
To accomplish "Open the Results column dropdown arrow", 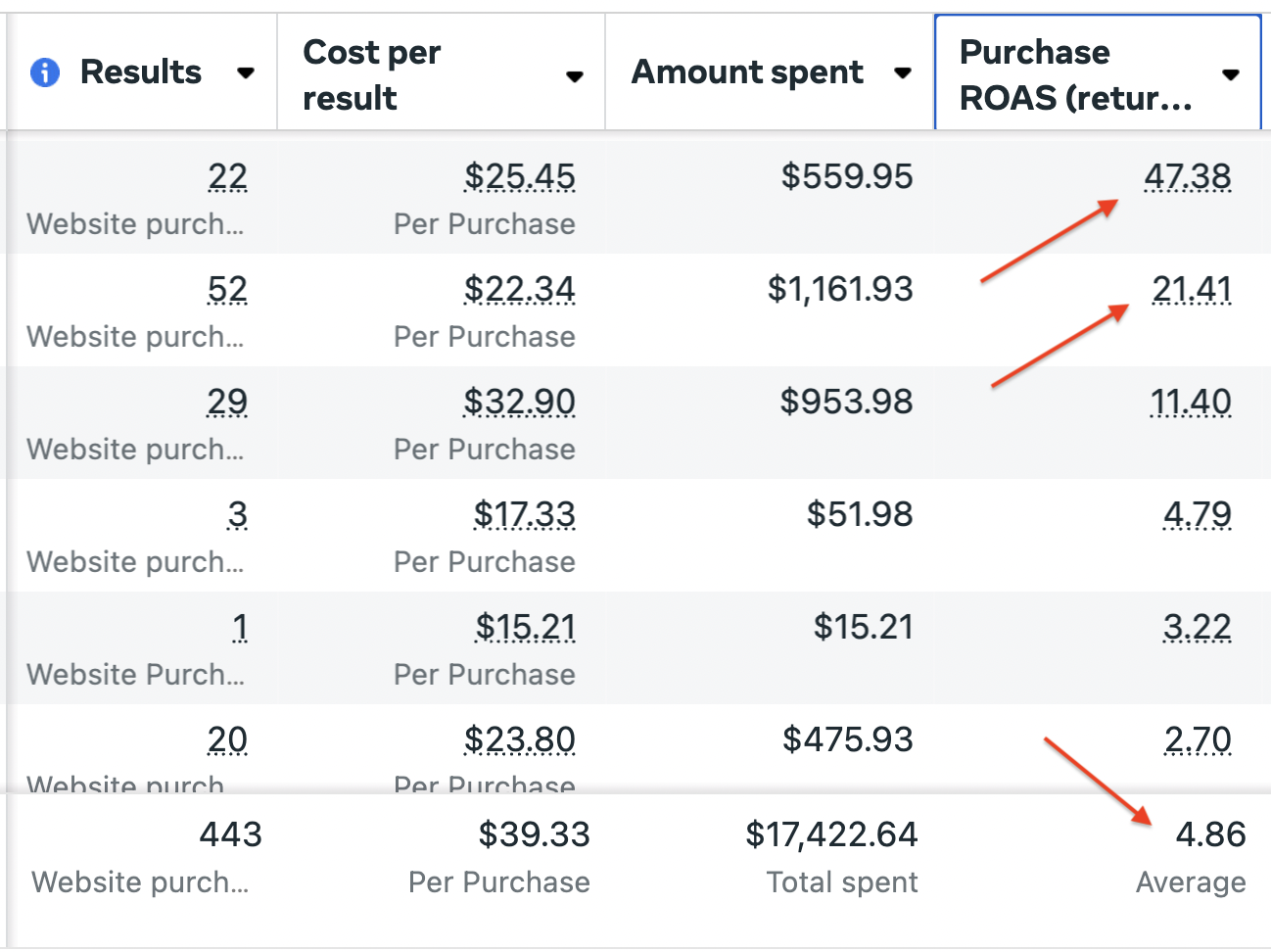I will (x=246, y=72).
